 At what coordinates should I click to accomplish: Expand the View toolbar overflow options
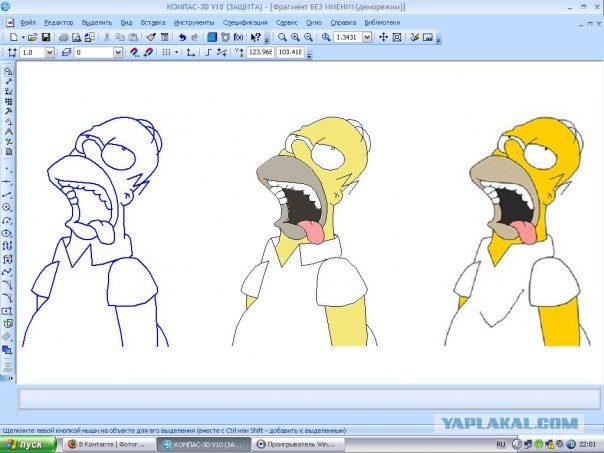point(439,39)
